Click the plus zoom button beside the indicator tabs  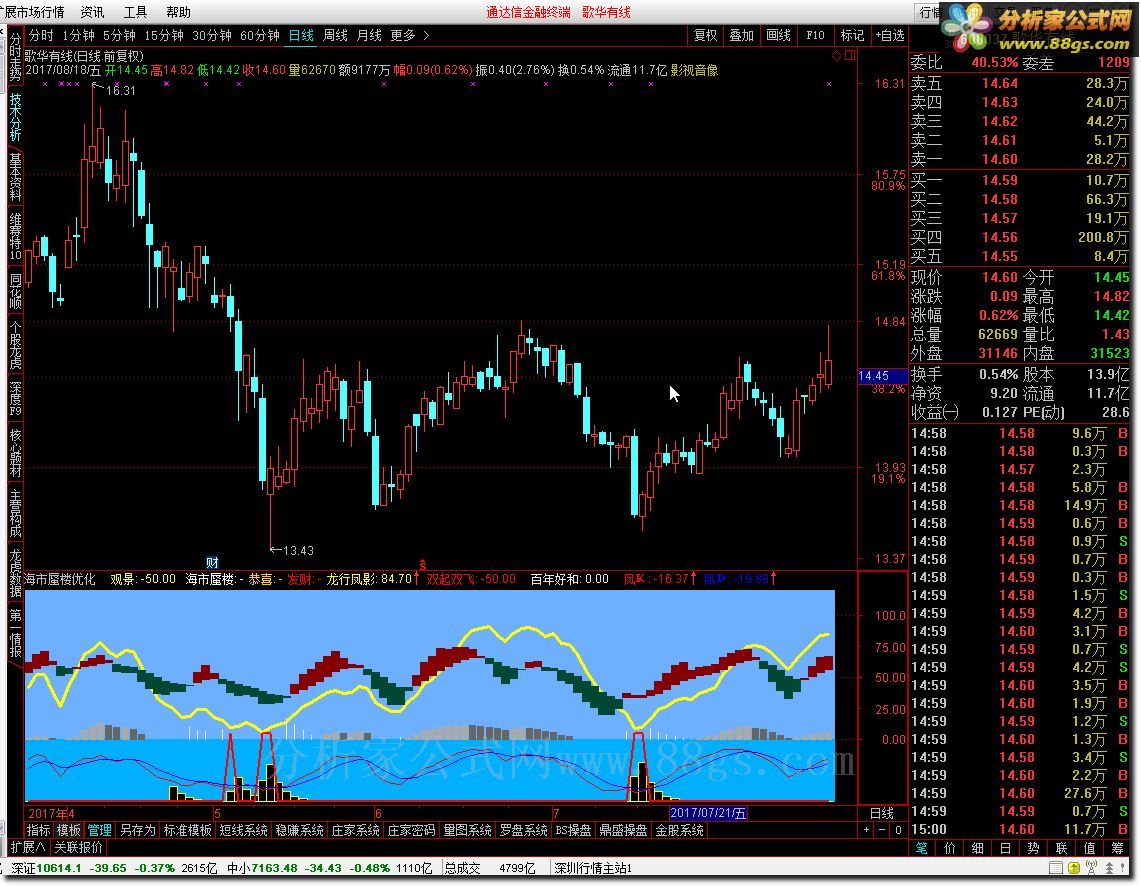point(866,830)
